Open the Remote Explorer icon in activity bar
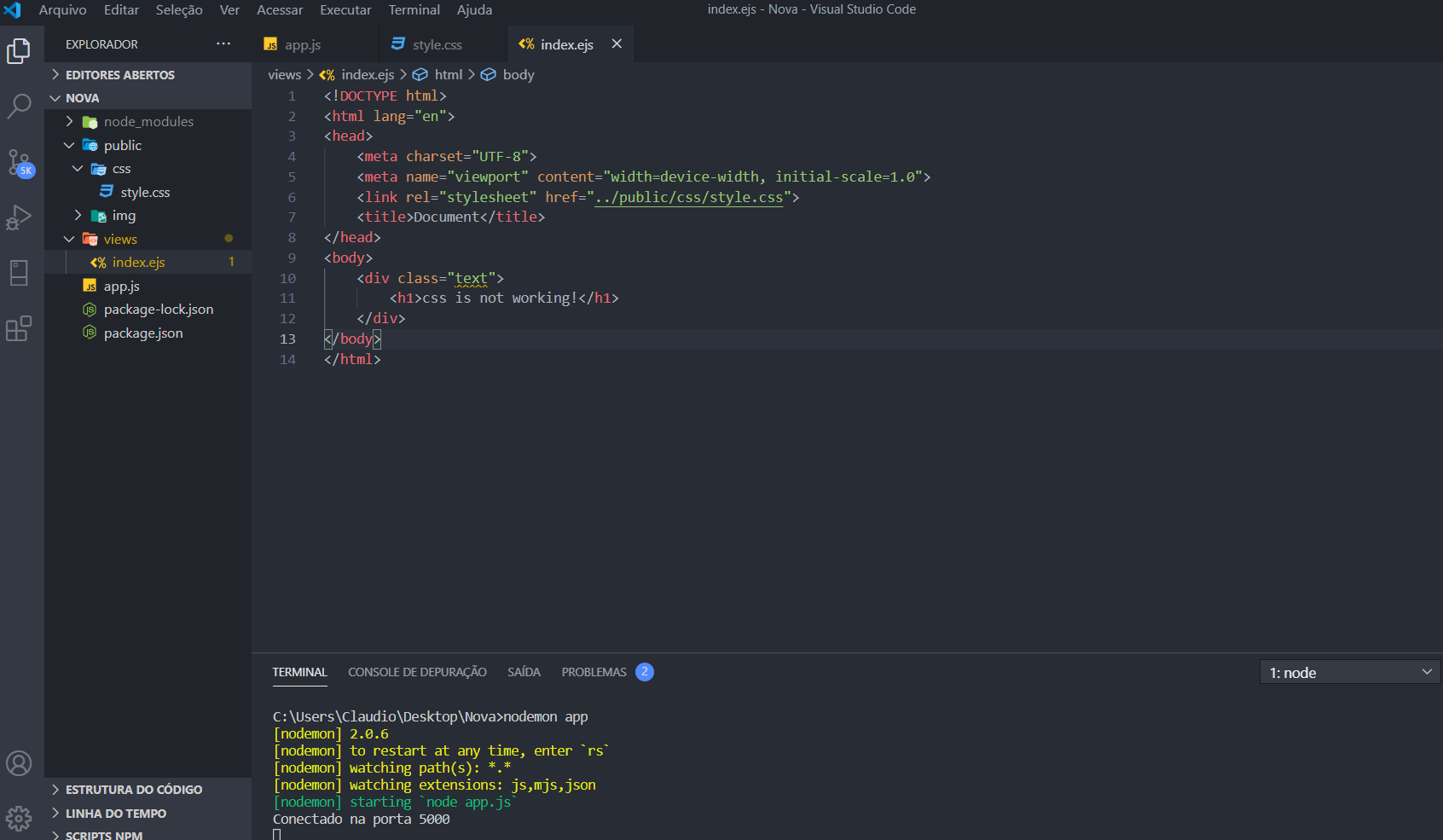1443x840 pixels. 19,273
